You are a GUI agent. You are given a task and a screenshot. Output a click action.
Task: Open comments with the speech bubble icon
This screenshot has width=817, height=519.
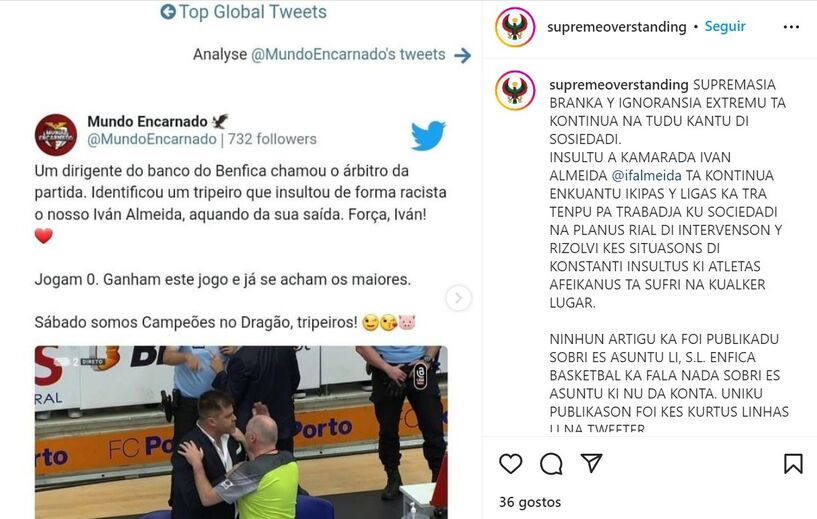click(x=551, y=463)
